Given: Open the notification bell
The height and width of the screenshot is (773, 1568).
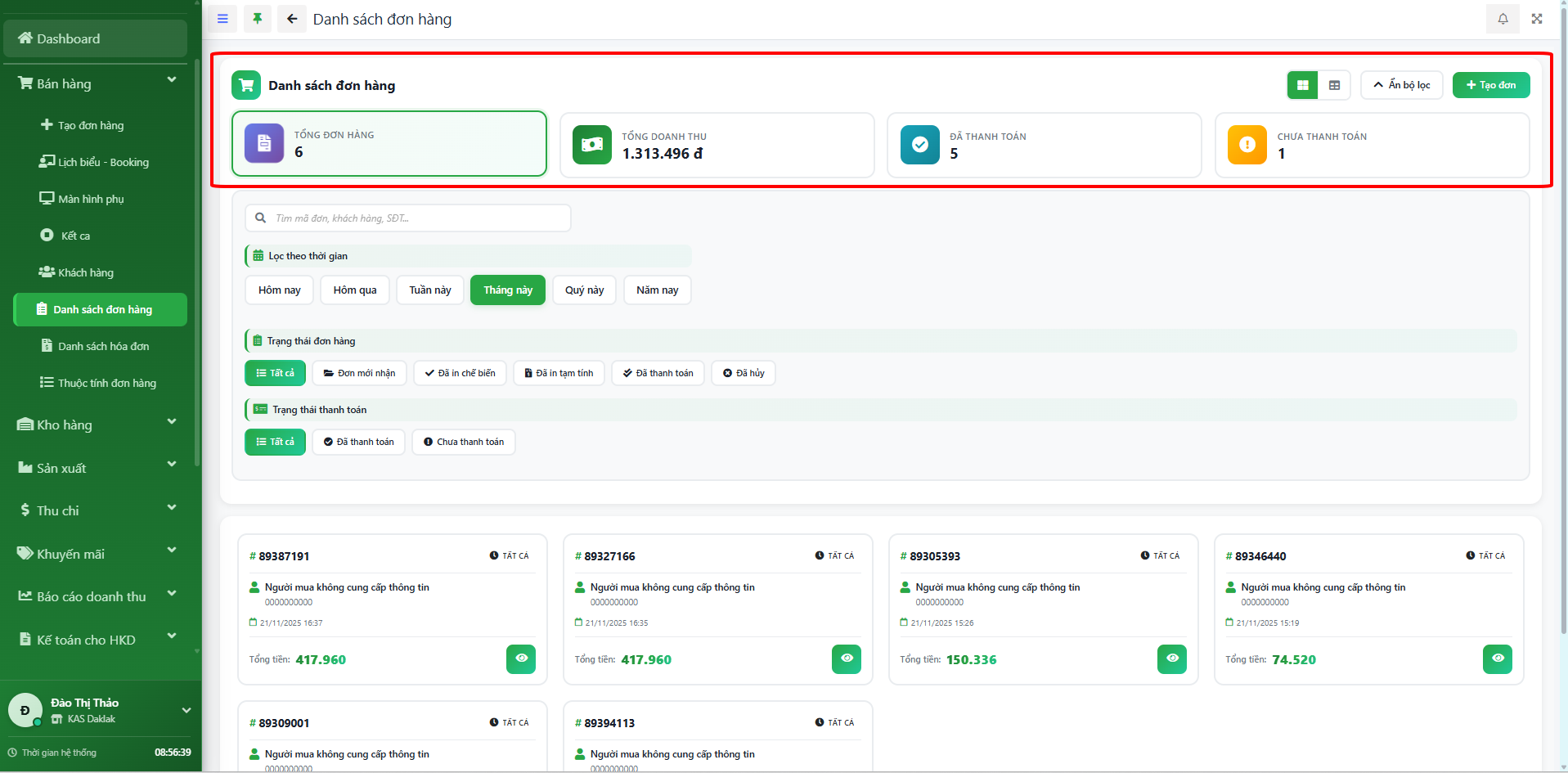Looking at the screenshot, I should tap(1503, 19).
